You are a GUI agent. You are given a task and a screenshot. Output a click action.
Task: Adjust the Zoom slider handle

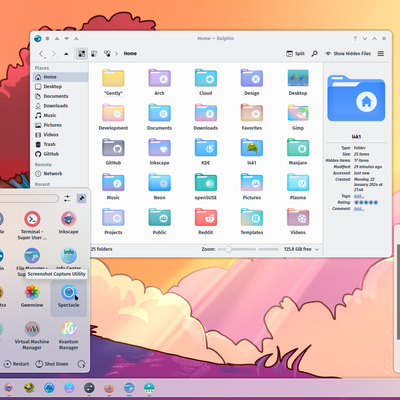coord(228,249)
